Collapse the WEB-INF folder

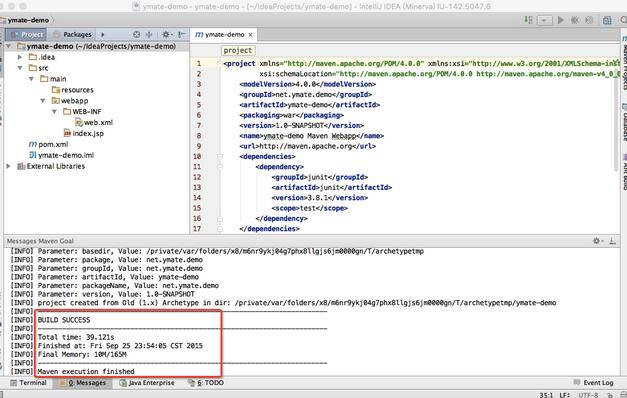[54, 111]
